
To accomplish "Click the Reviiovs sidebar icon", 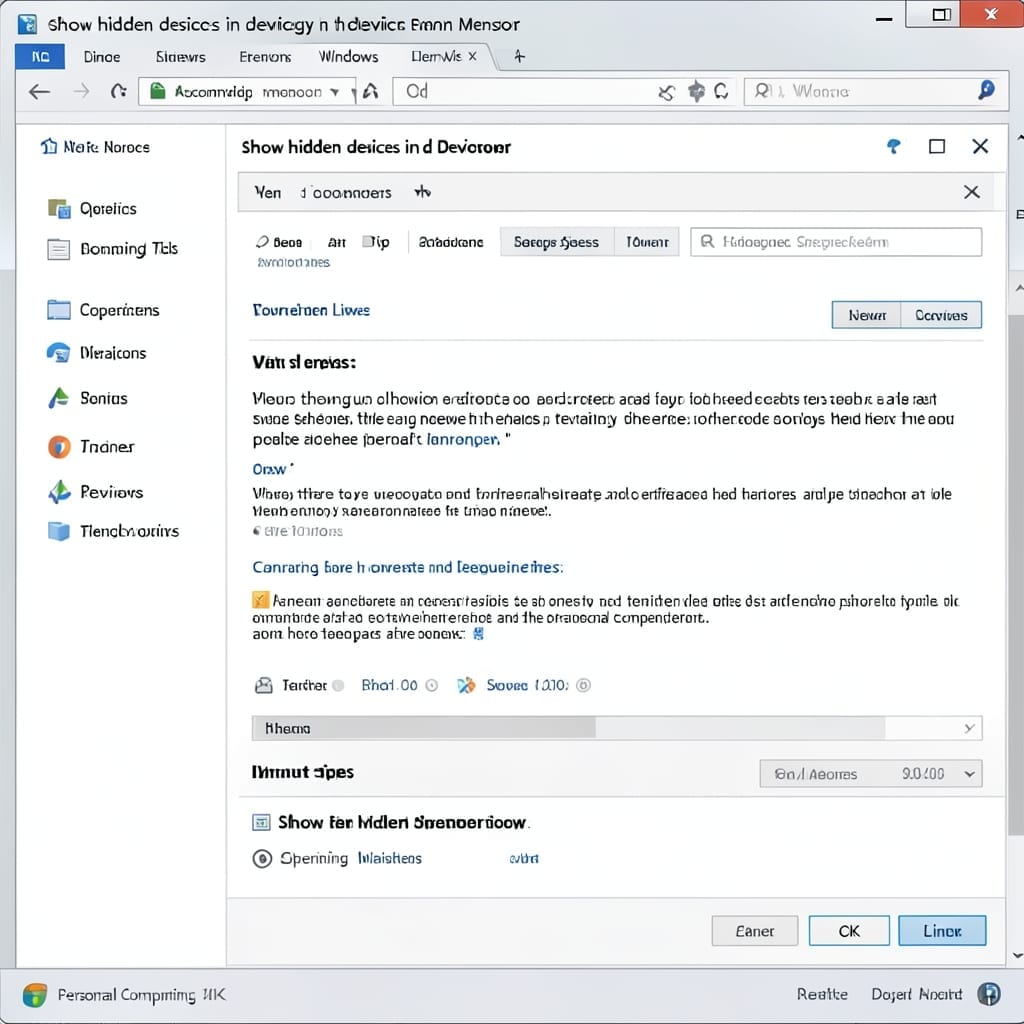I will (x=59, y=492).
